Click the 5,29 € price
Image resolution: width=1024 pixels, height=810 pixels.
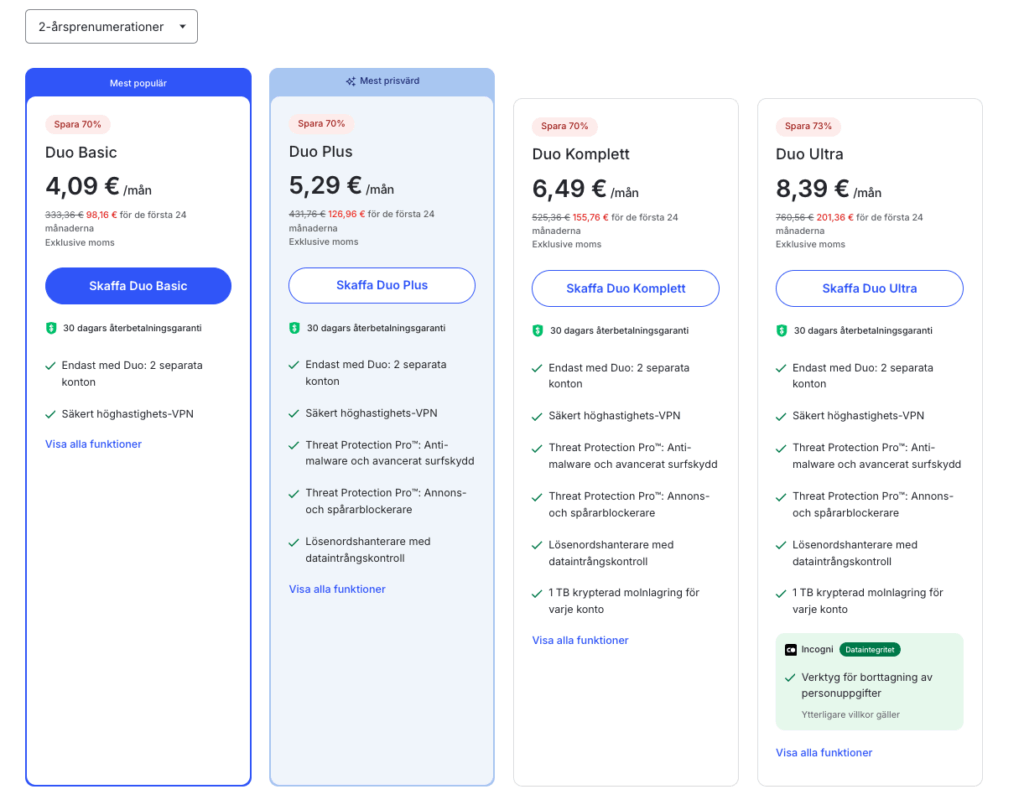(x=325, y=186)
